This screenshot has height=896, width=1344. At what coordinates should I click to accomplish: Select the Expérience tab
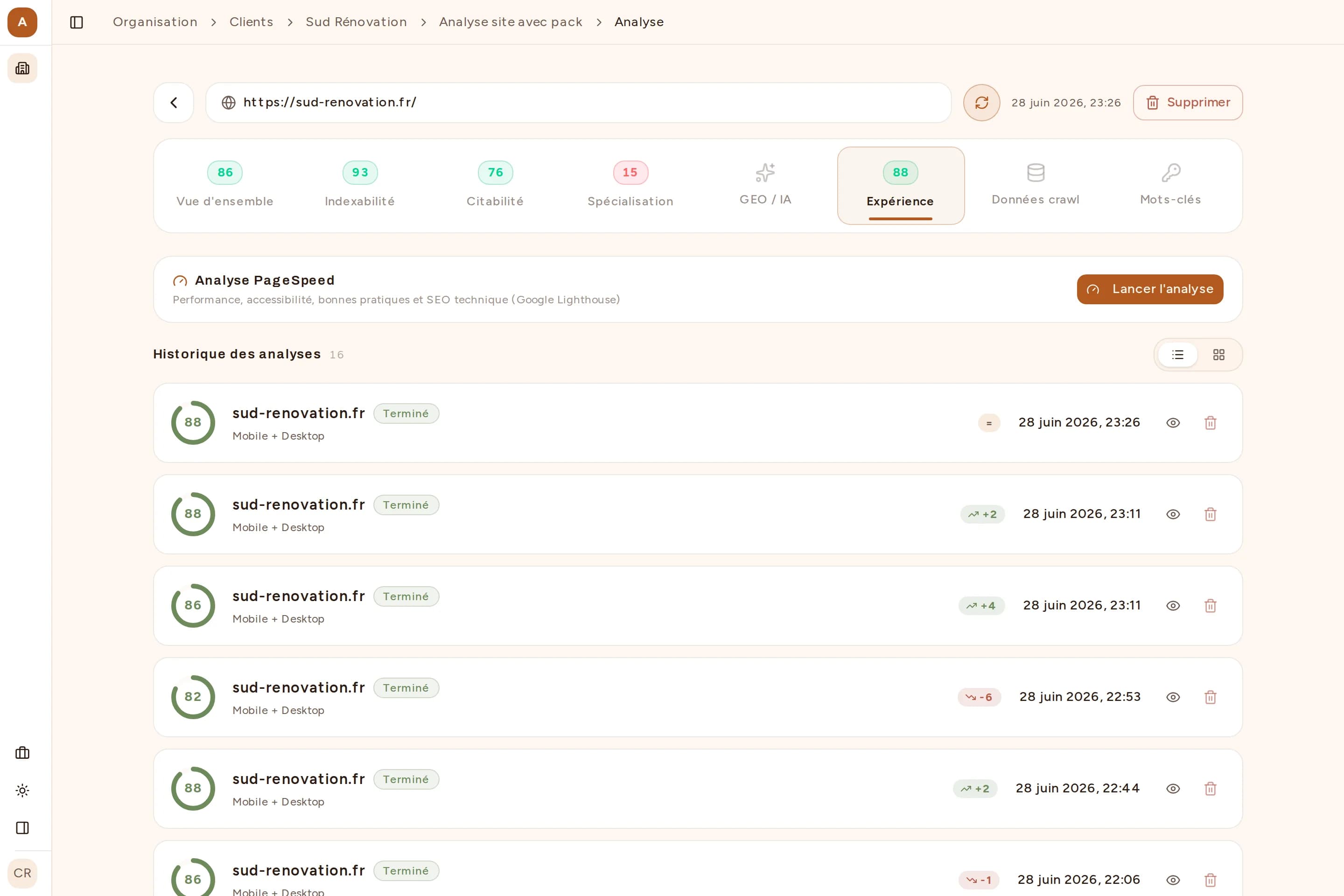pos(901,185)
